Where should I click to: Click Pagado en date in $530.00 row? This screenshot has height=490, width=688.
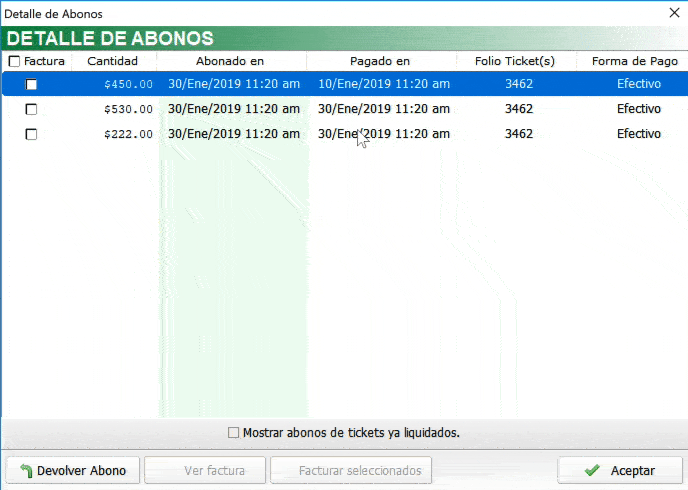(384, 109)
